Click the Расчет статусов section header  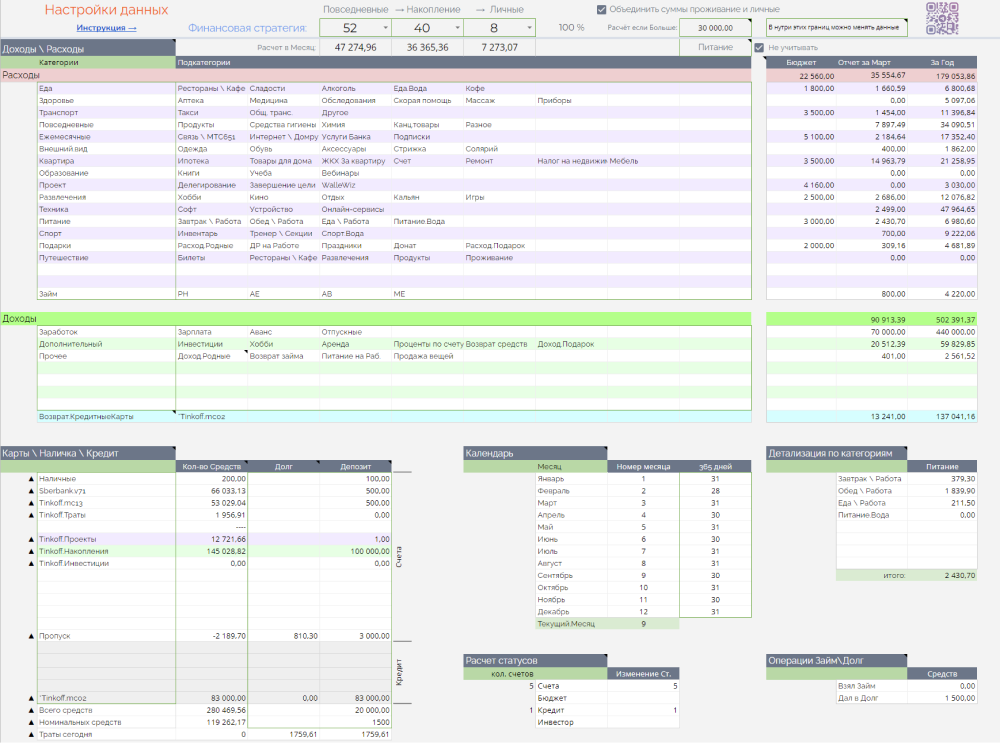535,661
